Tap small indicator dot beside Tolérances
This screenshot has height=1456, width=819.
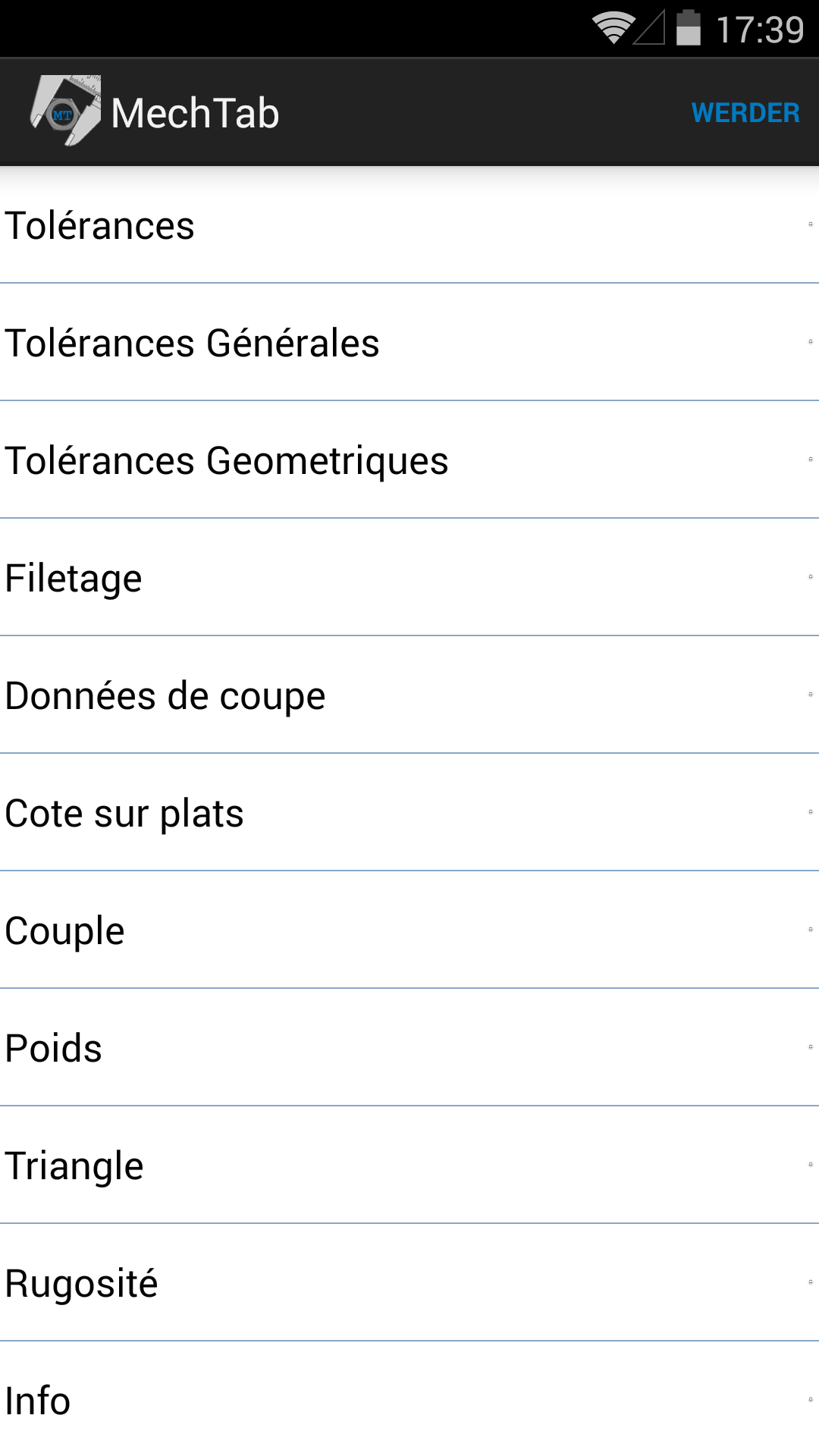pyautogui.click(x=811, y=224)
